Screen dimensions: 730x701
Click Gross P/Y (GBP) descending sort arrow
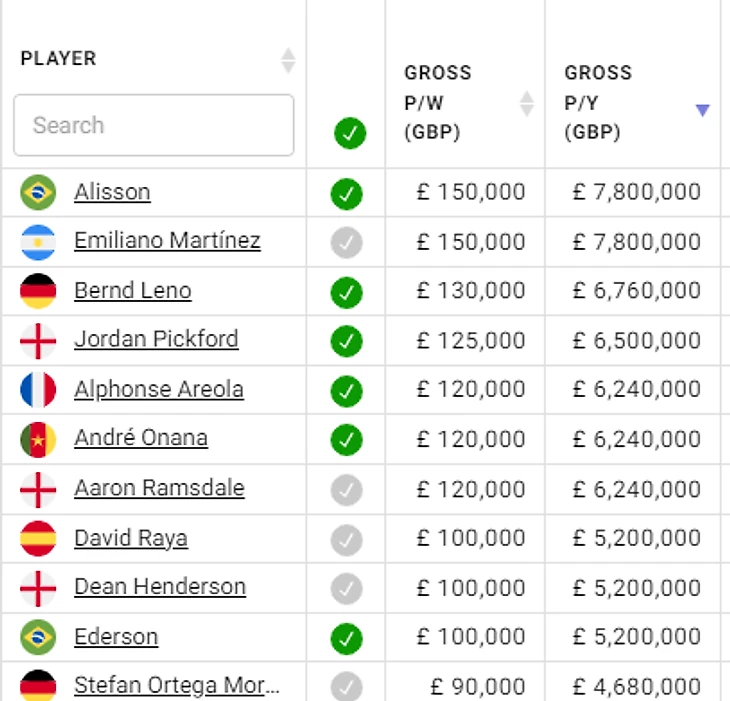click(x=702, y=110)
